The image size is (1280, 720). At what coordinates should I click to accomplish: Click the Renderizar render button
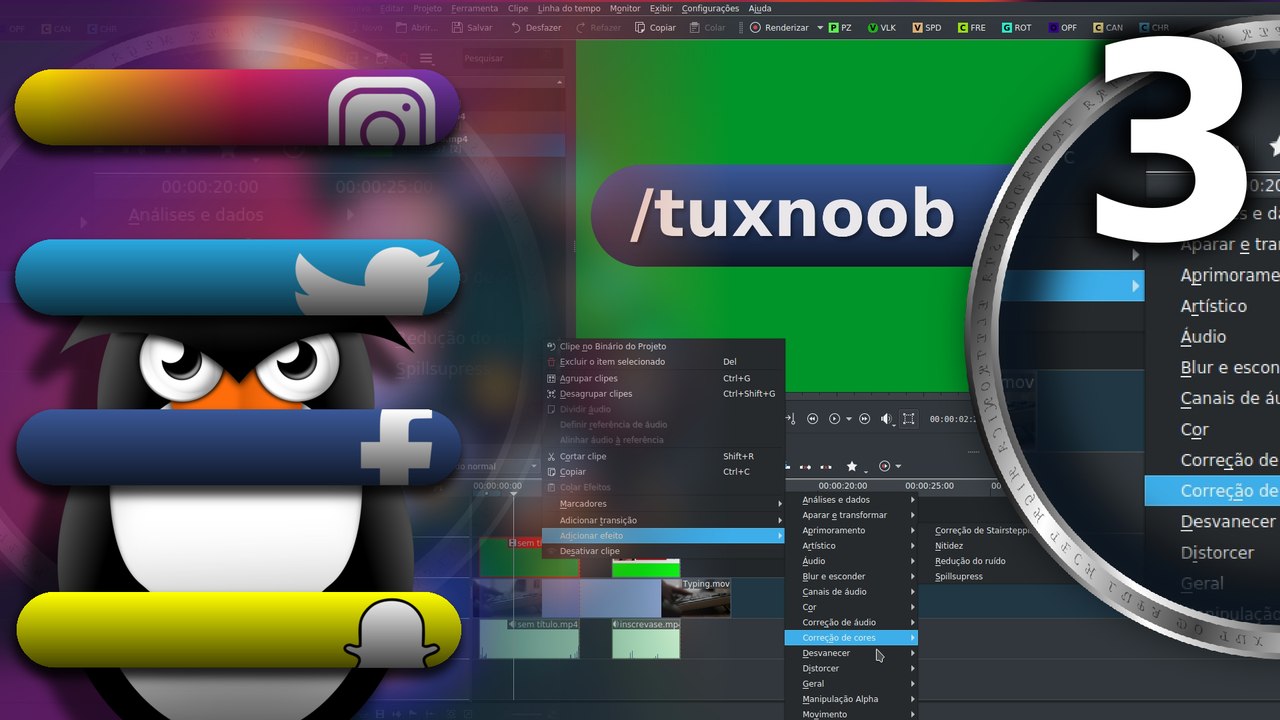pyautogui.click(x=779, y=28)
